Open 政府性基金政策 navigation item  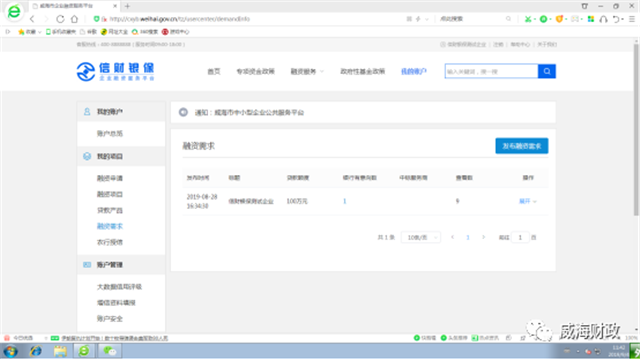[362, 71]
